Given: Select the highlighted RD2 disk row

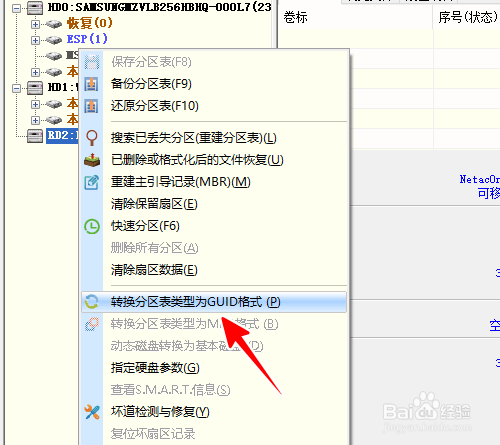Looking at the screenshot, I should (x=62, y=136).
